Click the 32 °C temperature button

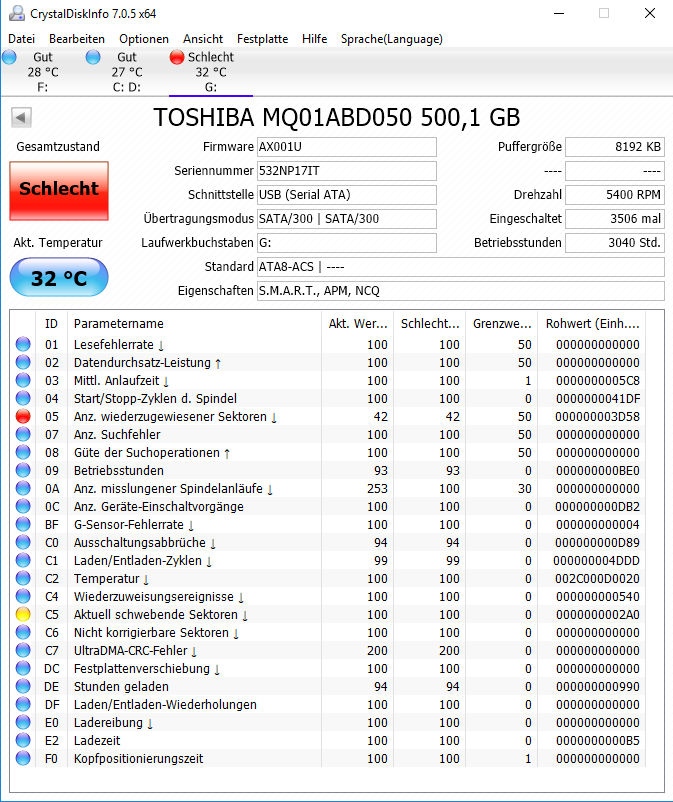click(59, 277)
